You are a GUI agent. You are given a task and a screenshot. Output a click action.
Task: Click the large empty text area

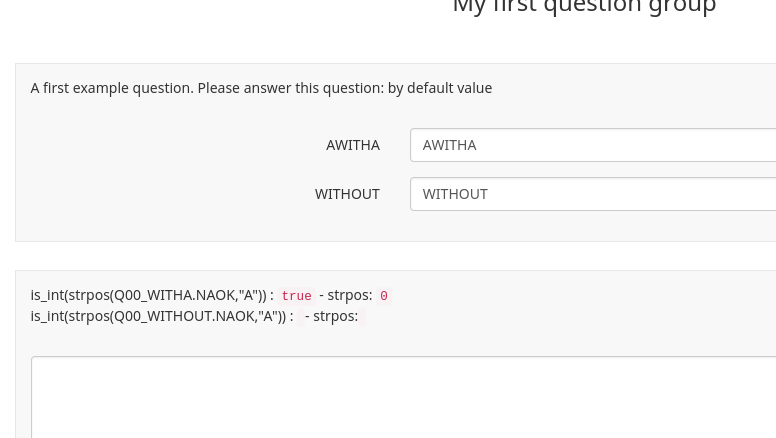pyautogui.click(x=400, y=398)
